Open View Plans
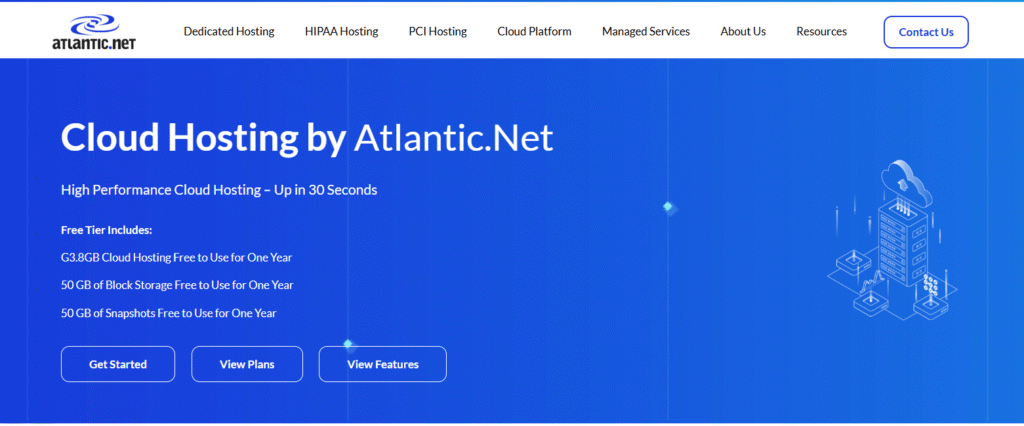This screenshot has height=426, width=1024. 247,364
